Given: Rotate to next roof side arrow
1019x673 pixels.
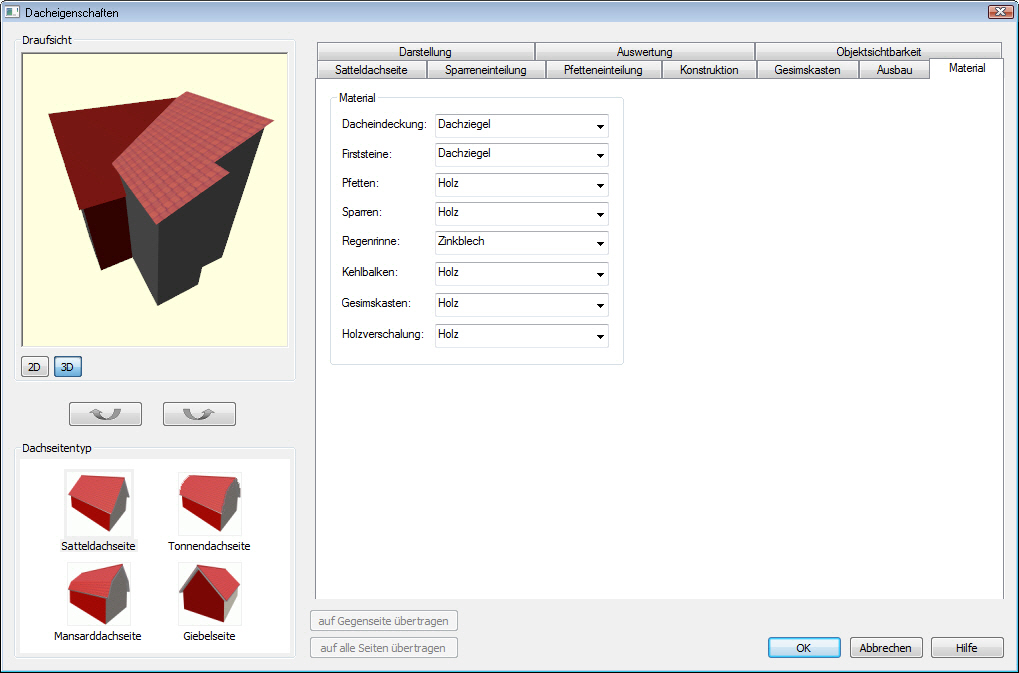Looking at the screenshot, I should [199, 414].
